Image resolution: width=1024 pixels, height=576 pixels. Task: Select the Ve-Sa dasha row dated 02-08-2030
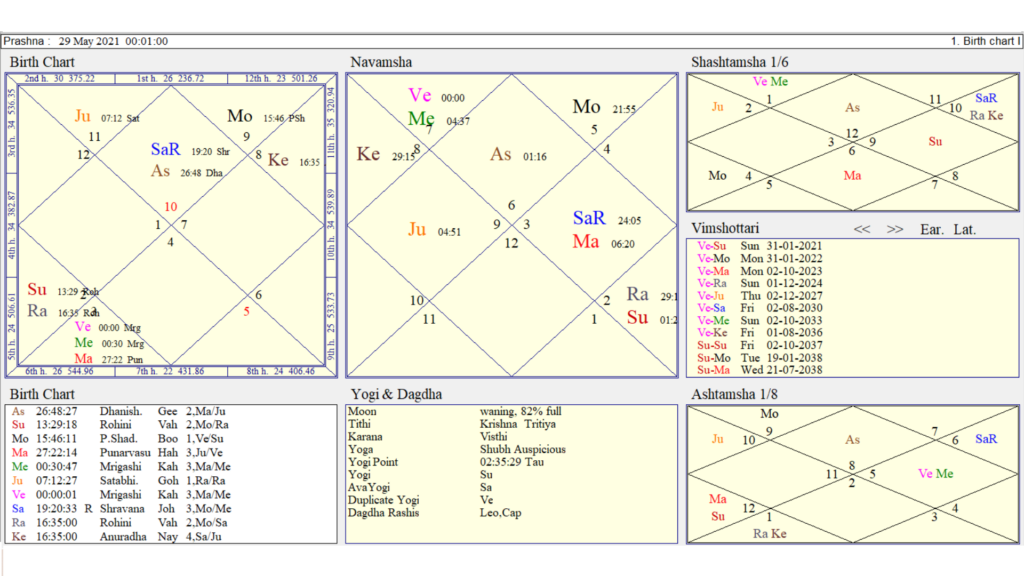coord(760,308)
